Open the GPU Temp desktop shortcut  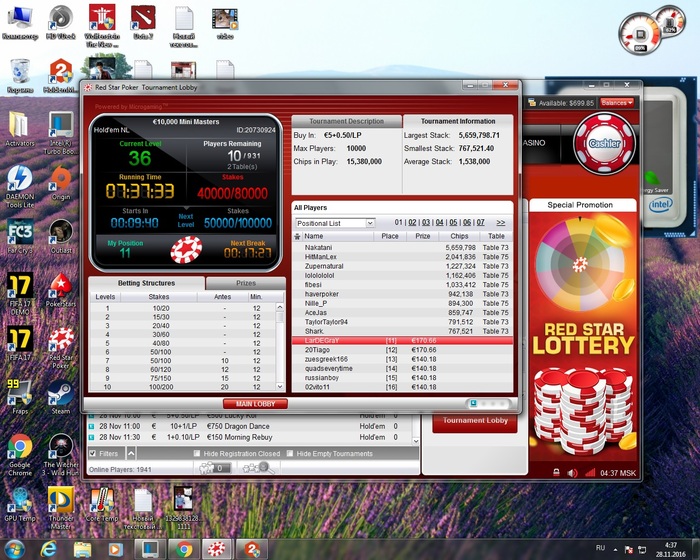pos(20,505)
